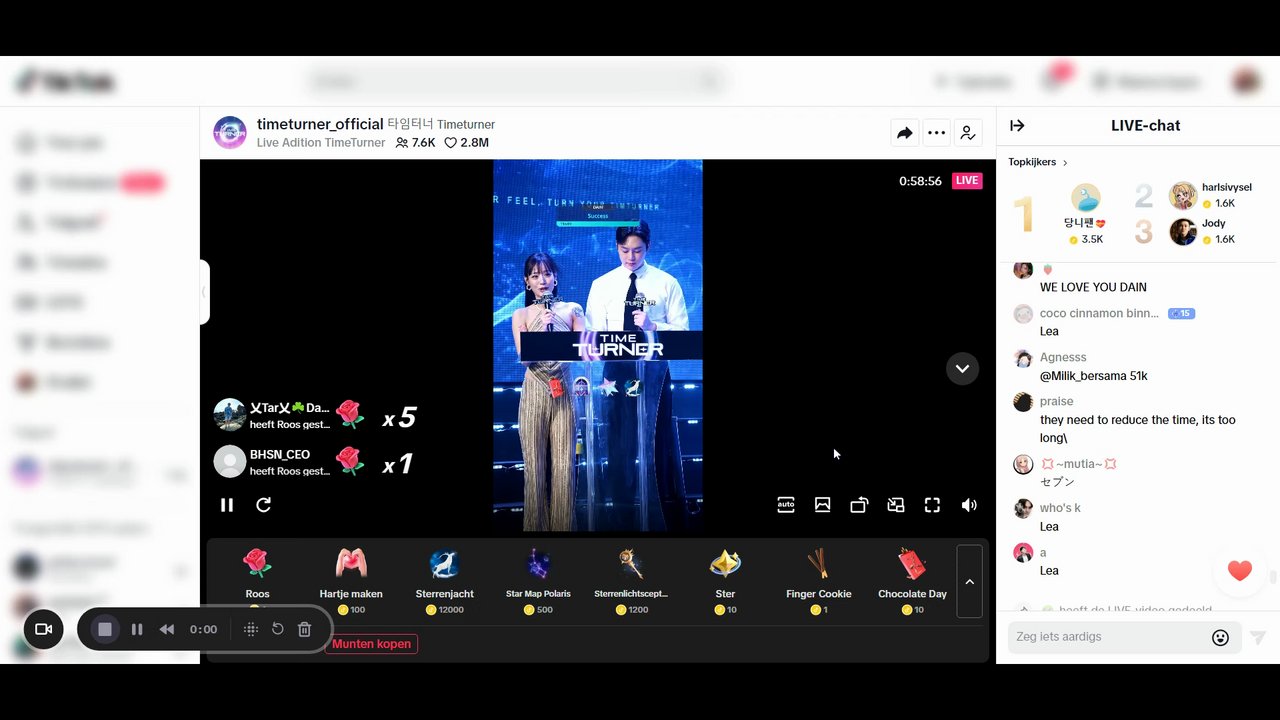Screen dimensions: 1280x720
Task: Send a Roos gift
Action: (x=257, y=579)
